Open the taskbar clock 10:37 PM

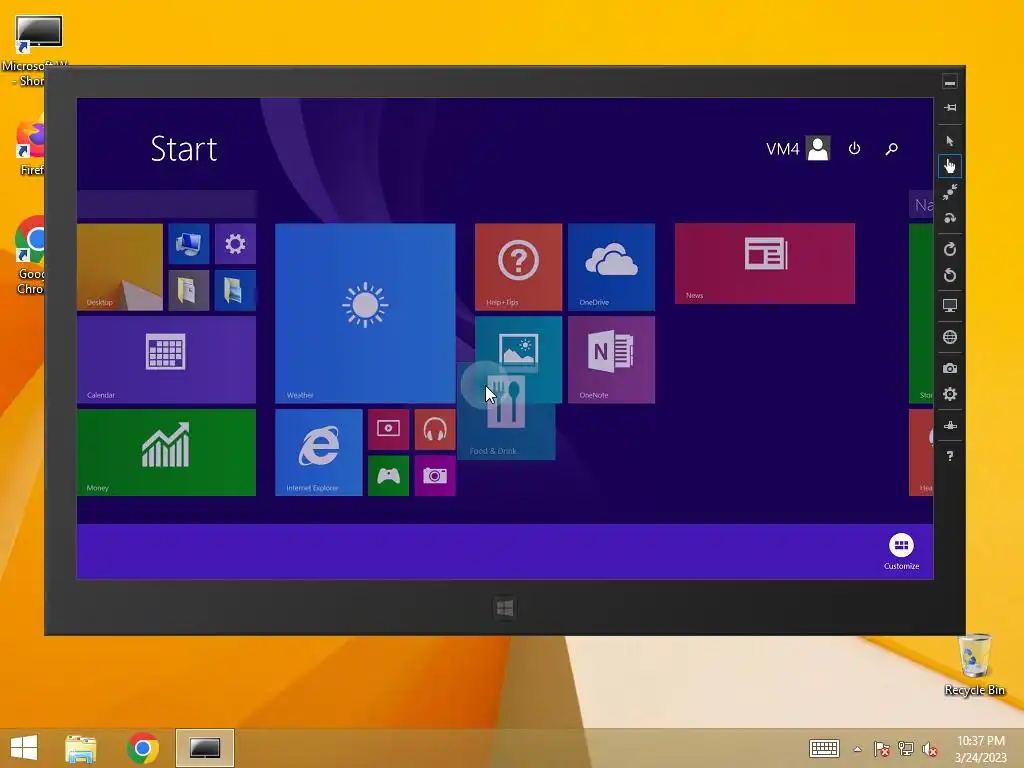tap(981, 749)
